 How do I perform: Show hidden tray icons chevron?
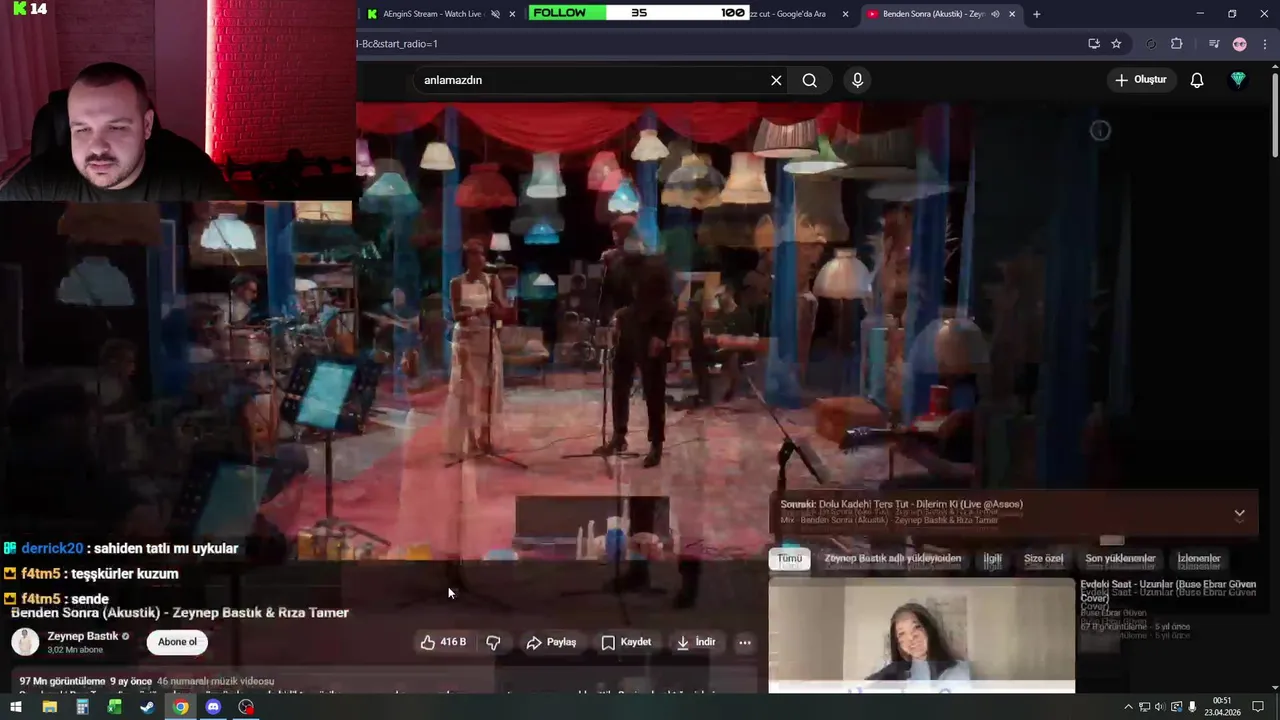pos(1128,707)
